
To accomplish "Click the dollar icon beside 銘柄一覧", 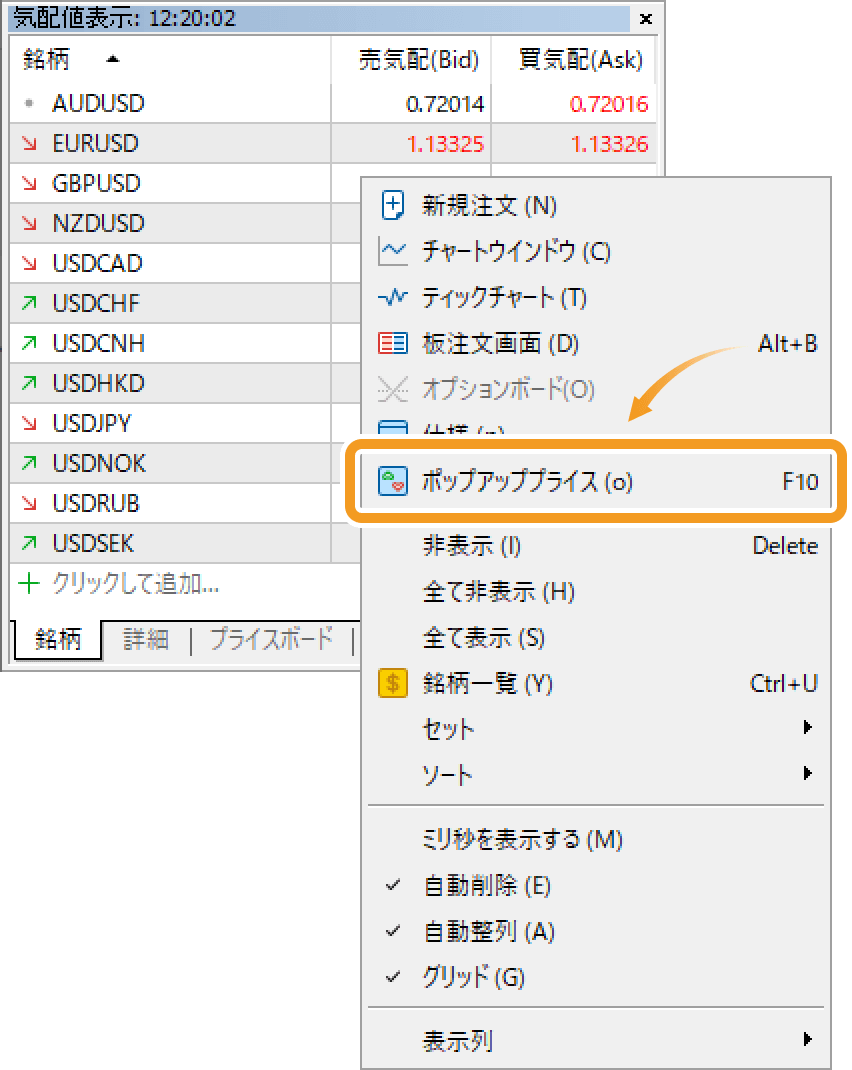I will (x=388, y=683).
